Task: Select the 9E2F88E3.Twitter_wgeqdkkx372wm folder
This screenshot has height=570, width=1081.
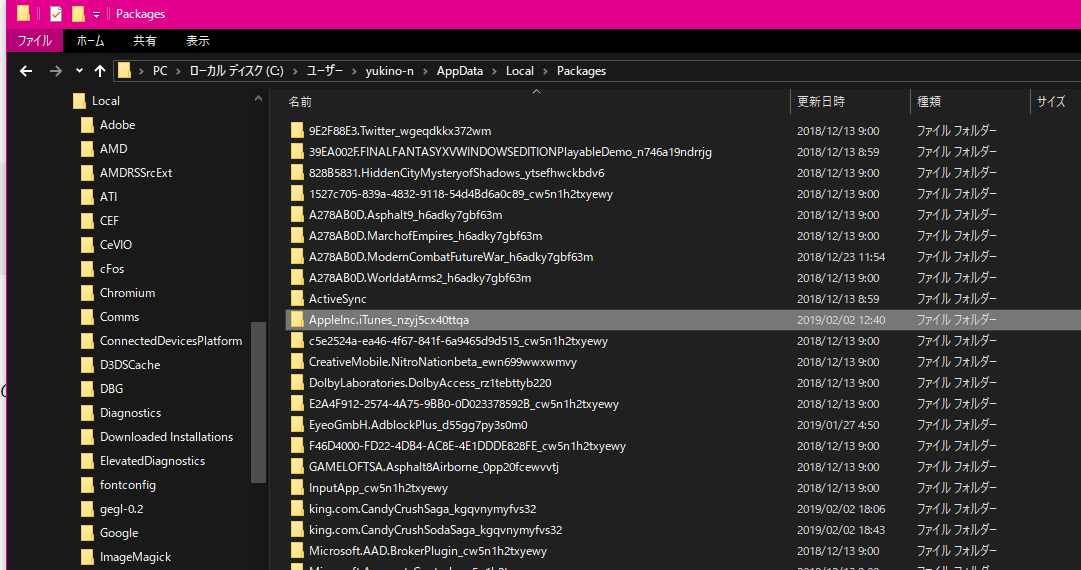Action: [400, 131]
